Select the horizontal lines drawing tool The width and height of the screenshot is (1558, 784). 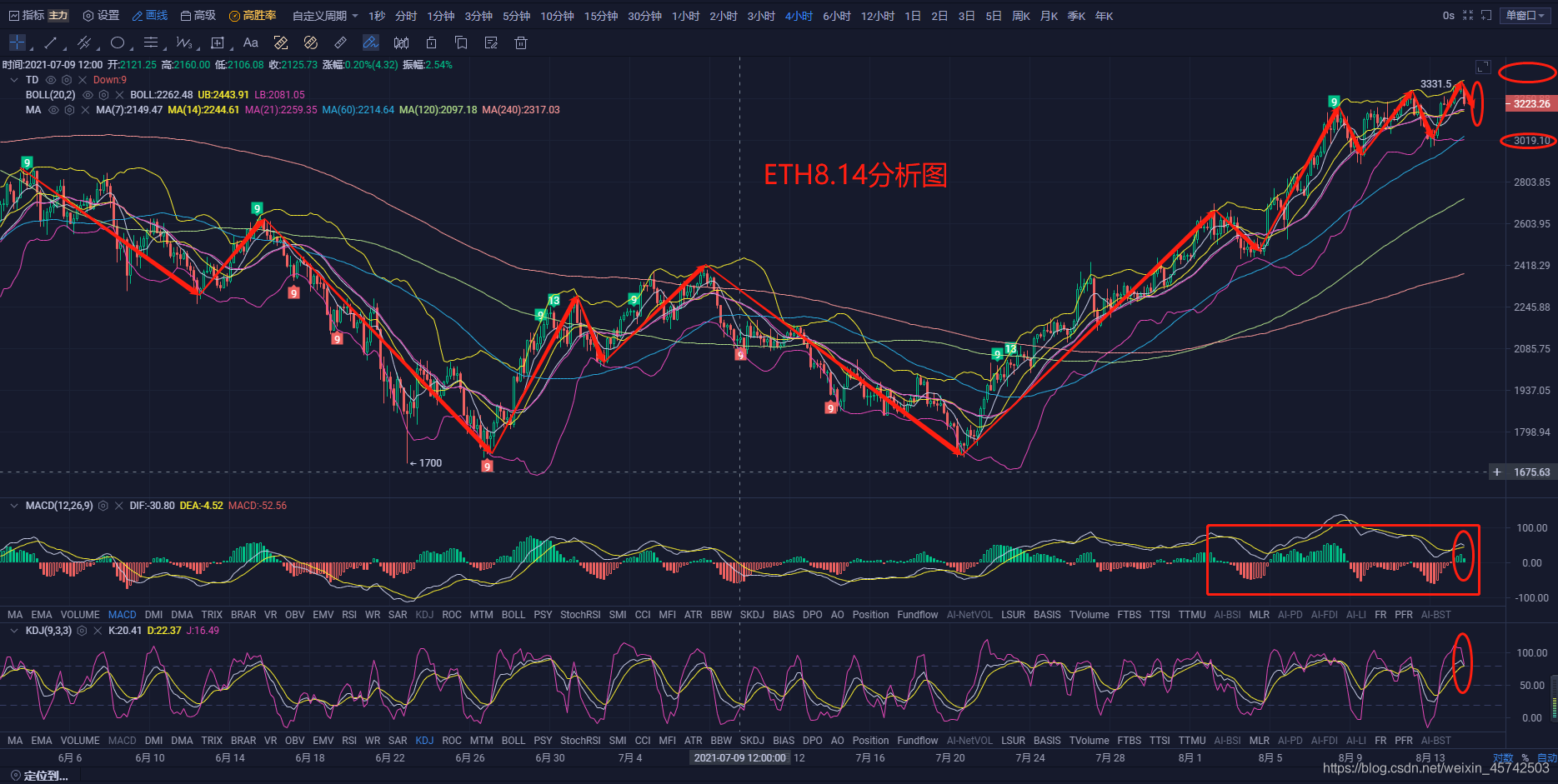pos(151,42)
